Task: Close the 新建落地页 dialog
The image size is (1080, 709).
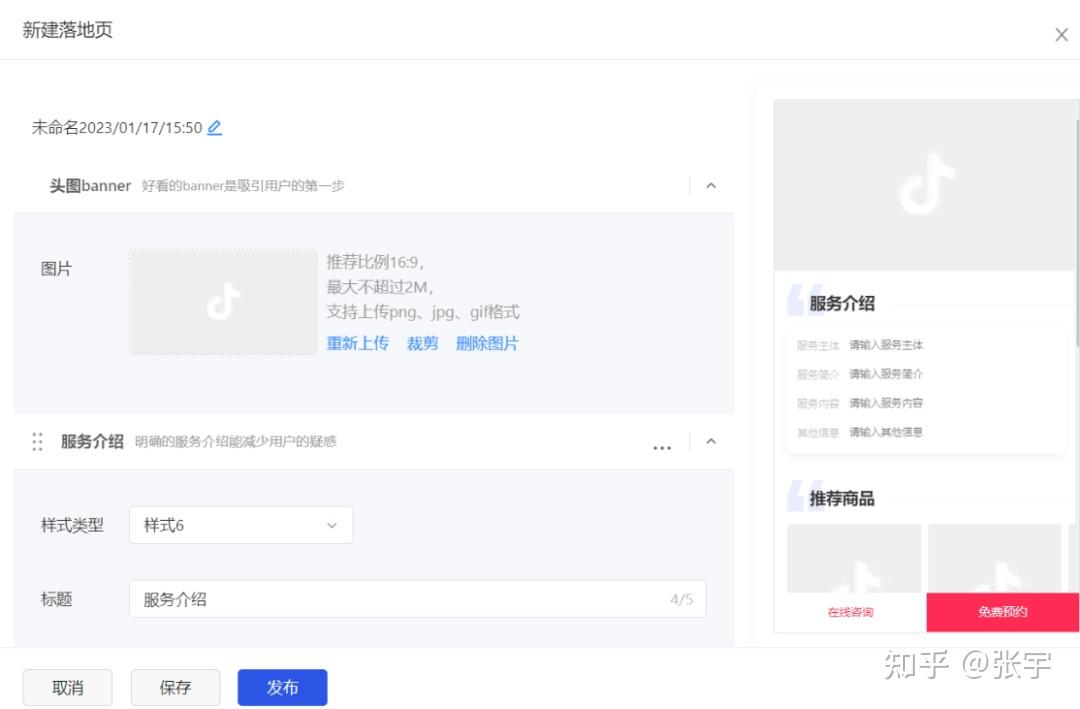Action: [1061, 34]
